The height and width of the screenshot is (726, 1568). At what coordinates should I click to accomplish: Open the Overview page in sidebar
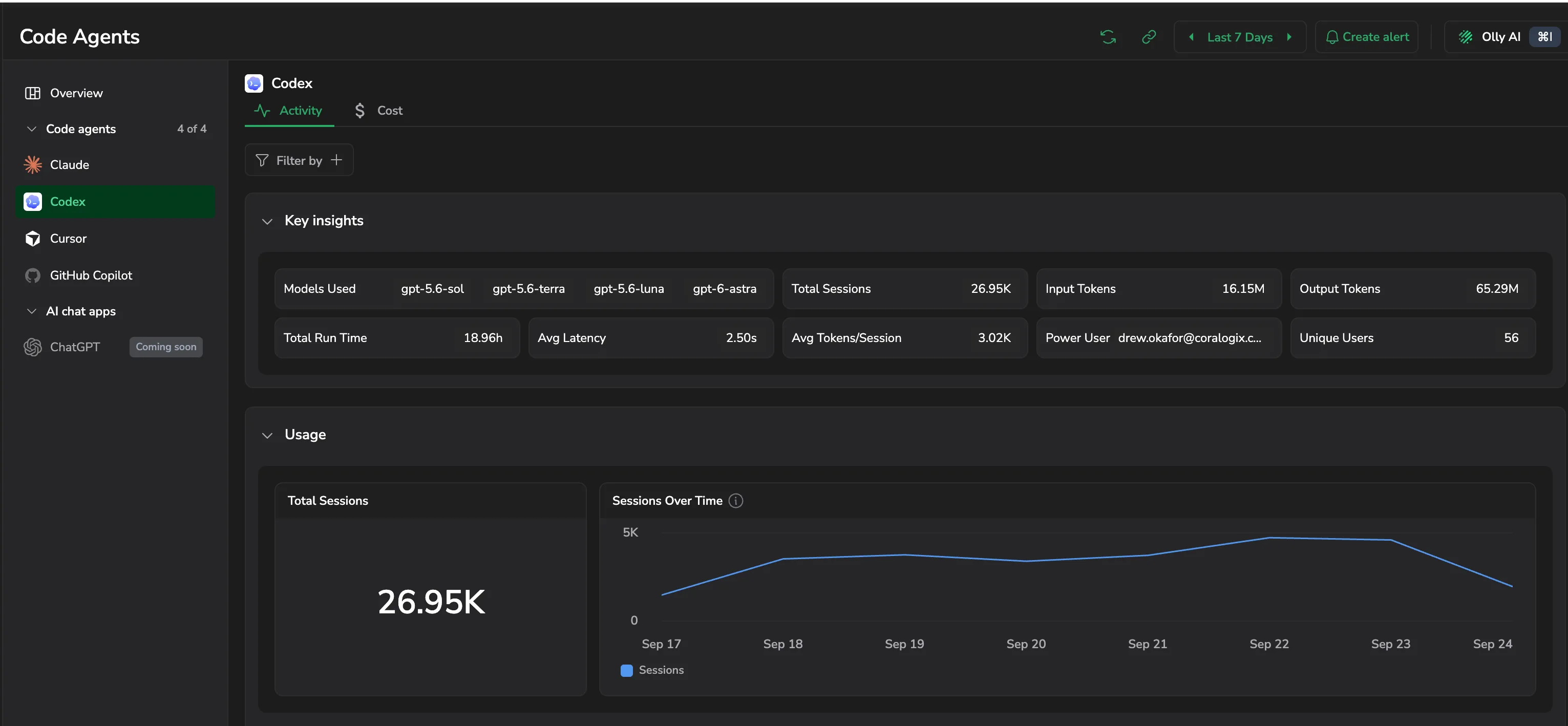115,93
